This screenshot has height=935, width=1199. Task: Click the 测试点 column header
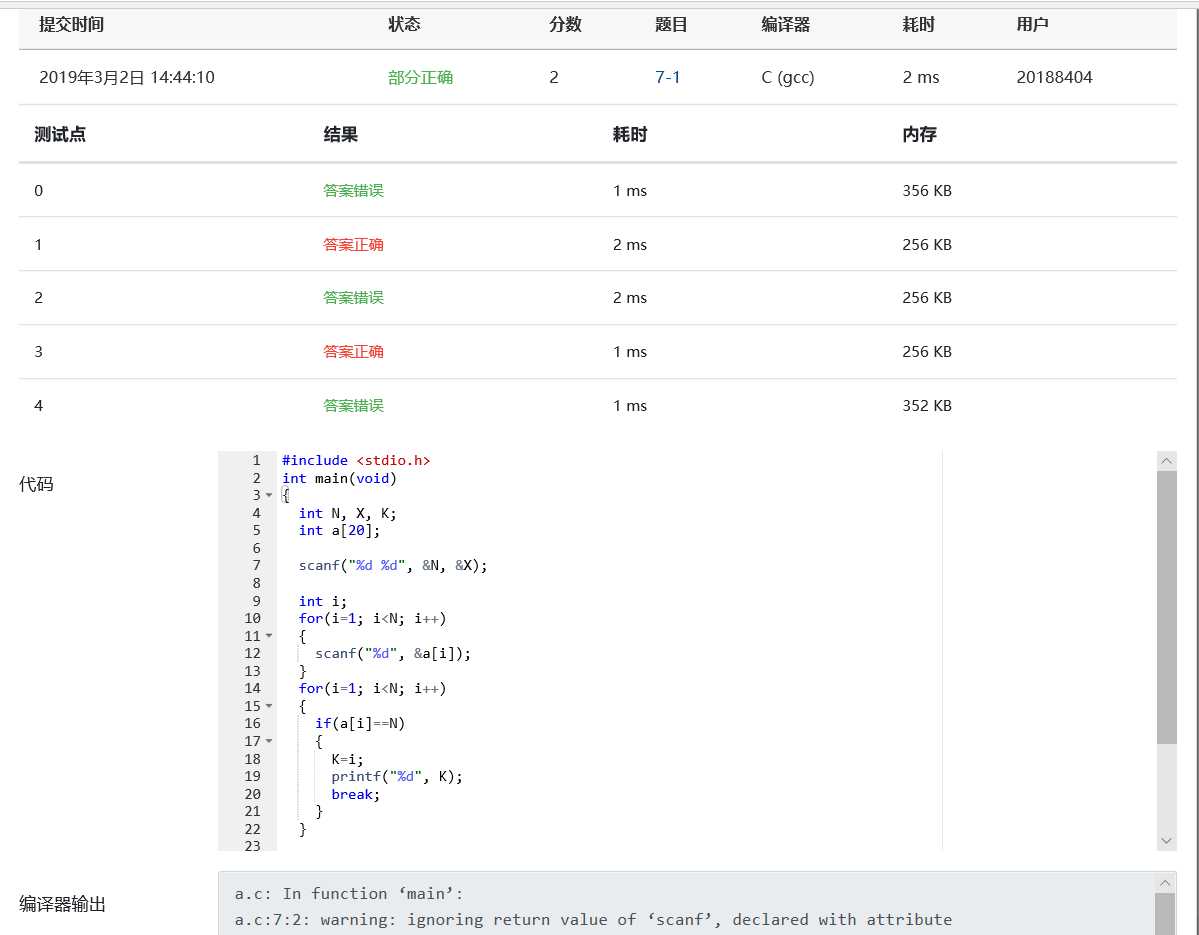60,134
